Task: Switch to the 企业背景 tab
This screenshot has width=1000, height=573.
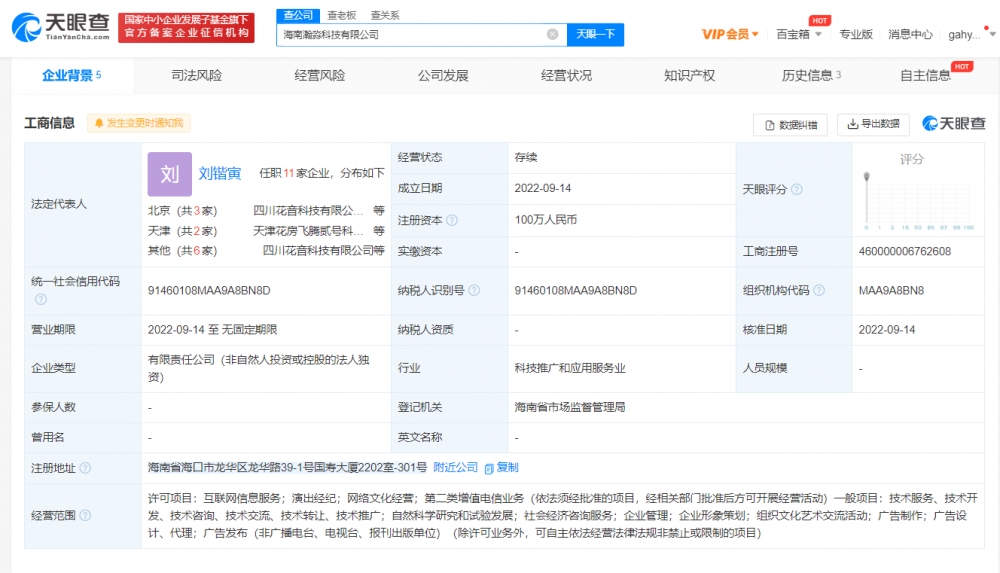Action: (71, 75)
